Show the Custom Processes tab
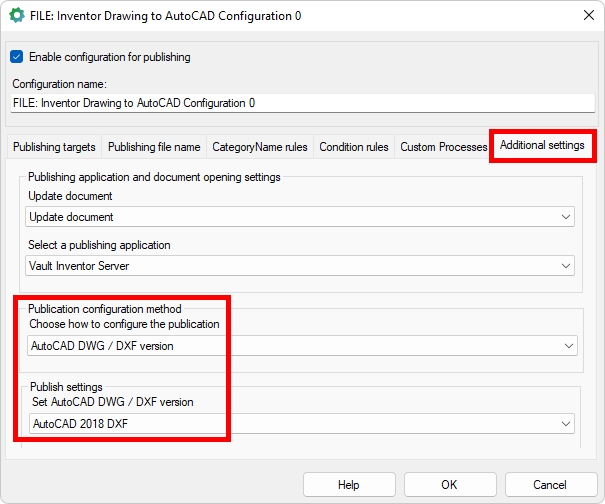The image size is (605, 504). (x=443, y=147)
